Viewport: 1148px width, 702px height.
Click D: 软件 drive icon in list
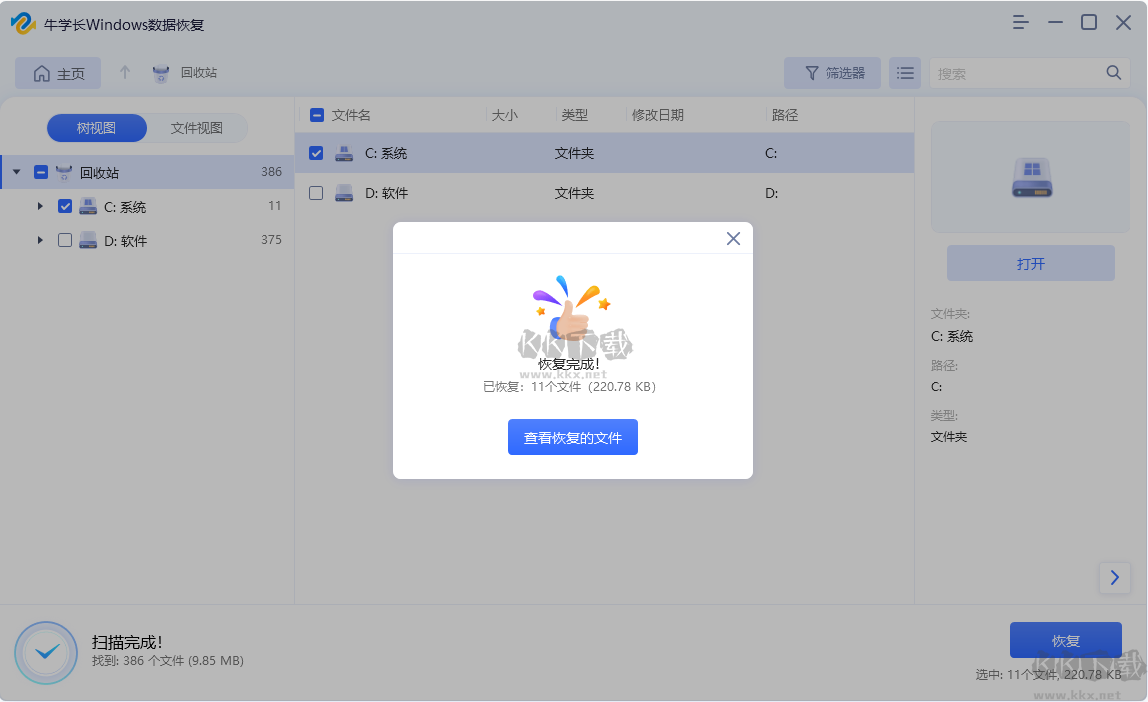(x=344, y=193)
